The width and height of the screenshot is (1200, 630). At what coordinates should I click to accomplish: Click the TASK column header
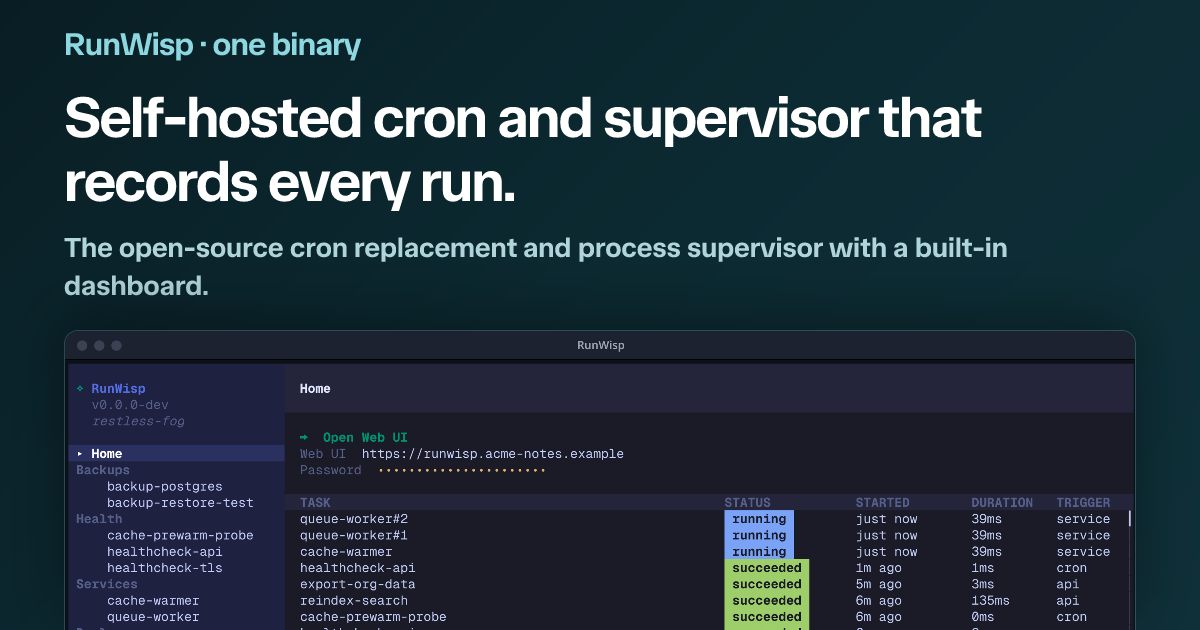click(x=315, y=503)
